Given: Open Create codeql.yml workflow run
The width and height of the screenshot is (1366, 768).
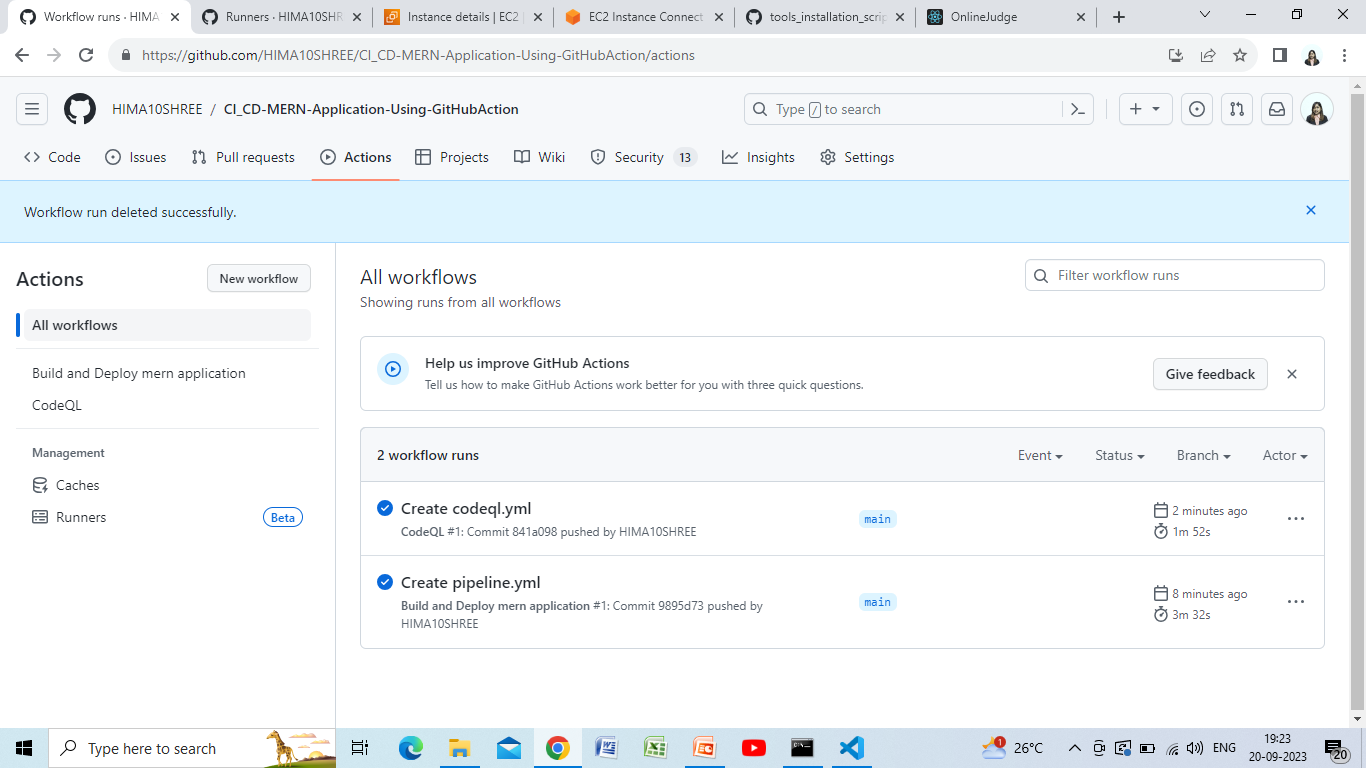Looking at the screenshot, I should [x=466, y=508].
